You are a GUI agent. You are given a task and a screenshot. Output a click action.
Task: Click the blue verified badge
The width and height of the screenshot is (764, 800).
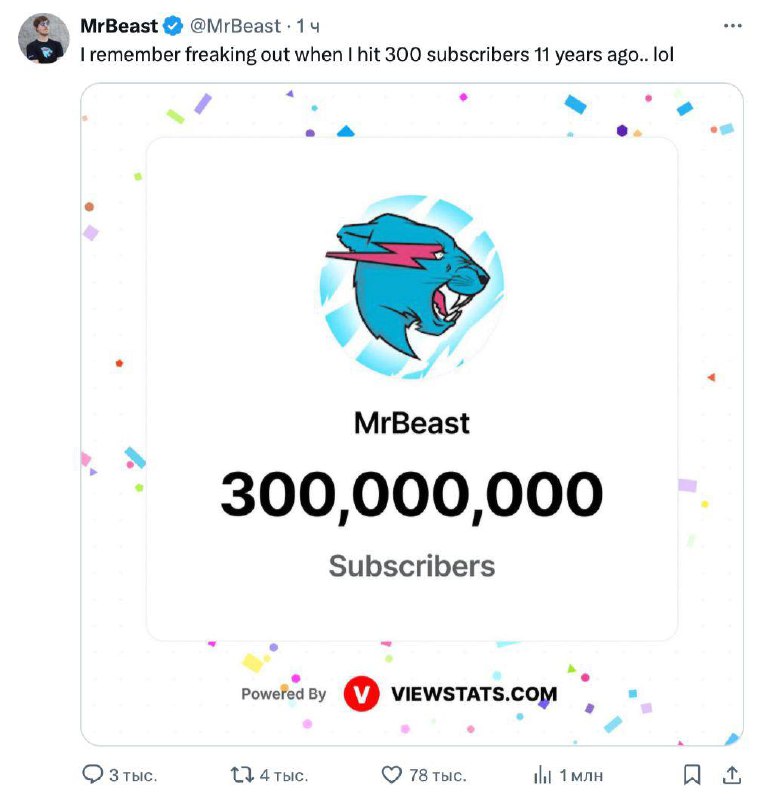pos(173,26)
